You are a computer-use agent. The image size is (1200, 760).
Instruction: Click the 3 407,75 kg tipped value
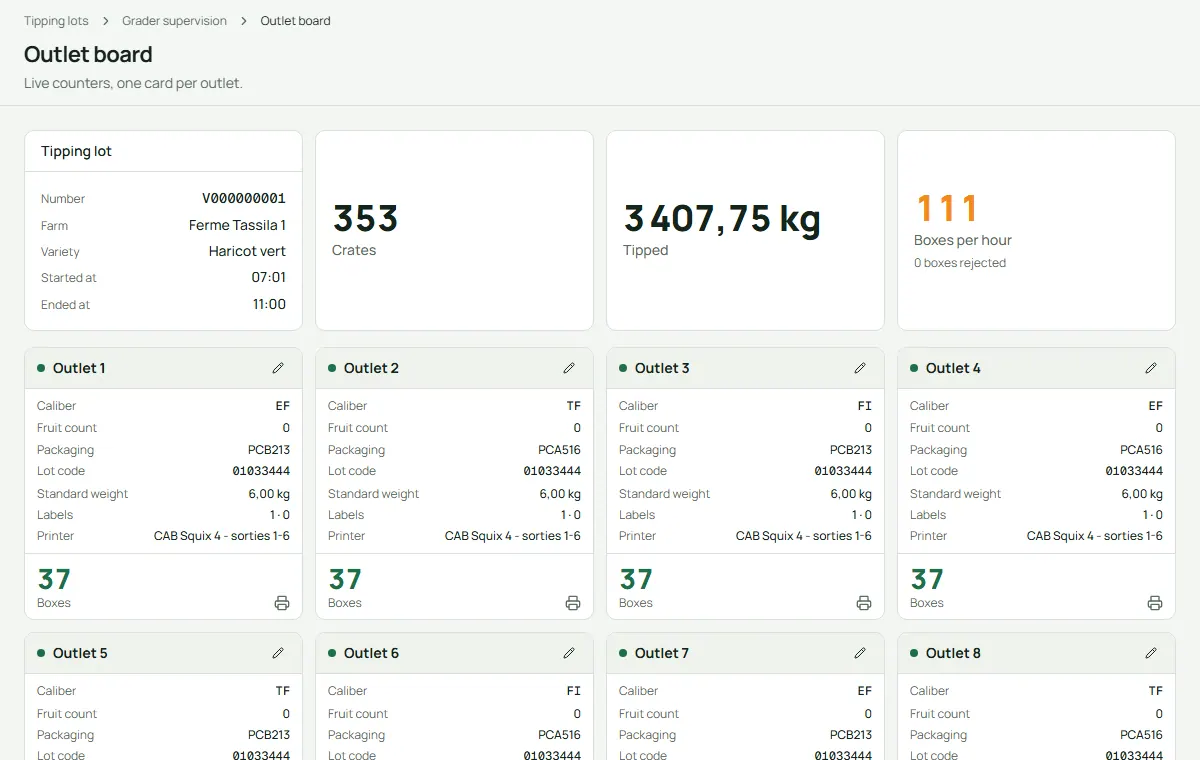click(x=722, y=218)
